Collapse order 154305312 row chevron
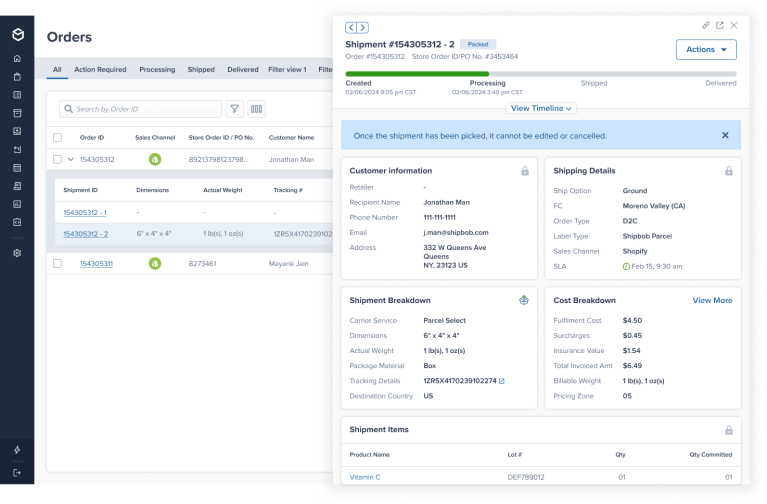 [70, 159]
